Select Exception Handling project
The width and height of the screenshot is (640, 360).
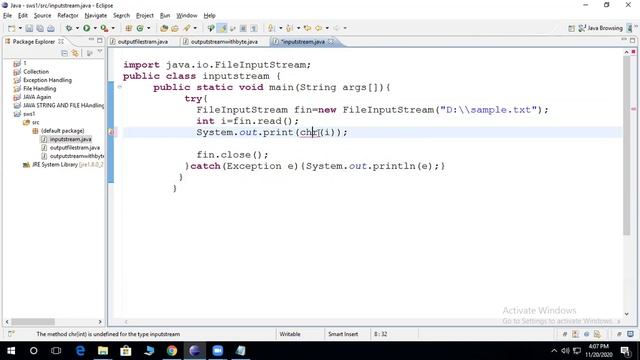point(47,80)
